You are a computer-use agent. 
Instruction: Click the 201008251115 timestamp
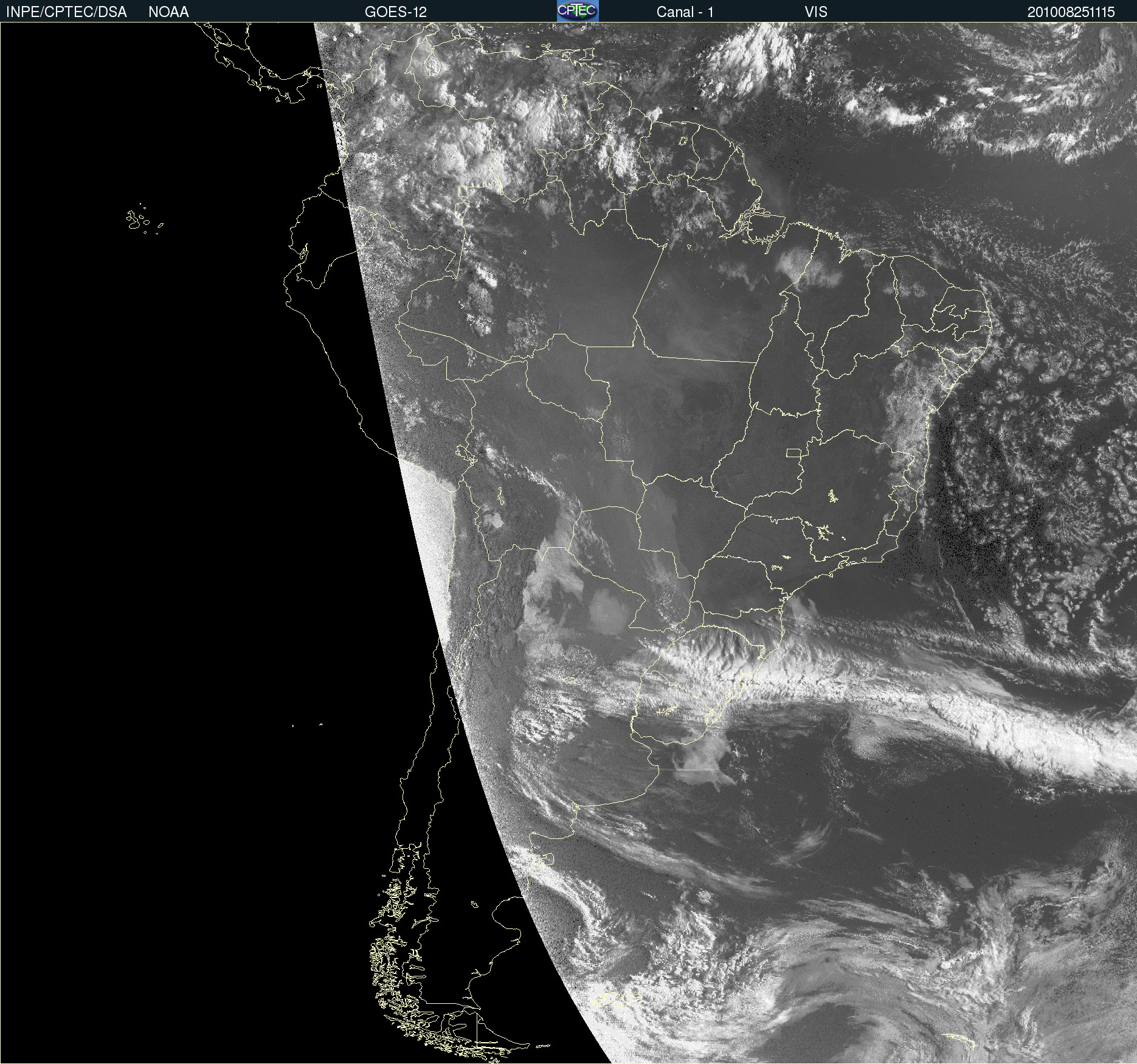[1071, 12]
